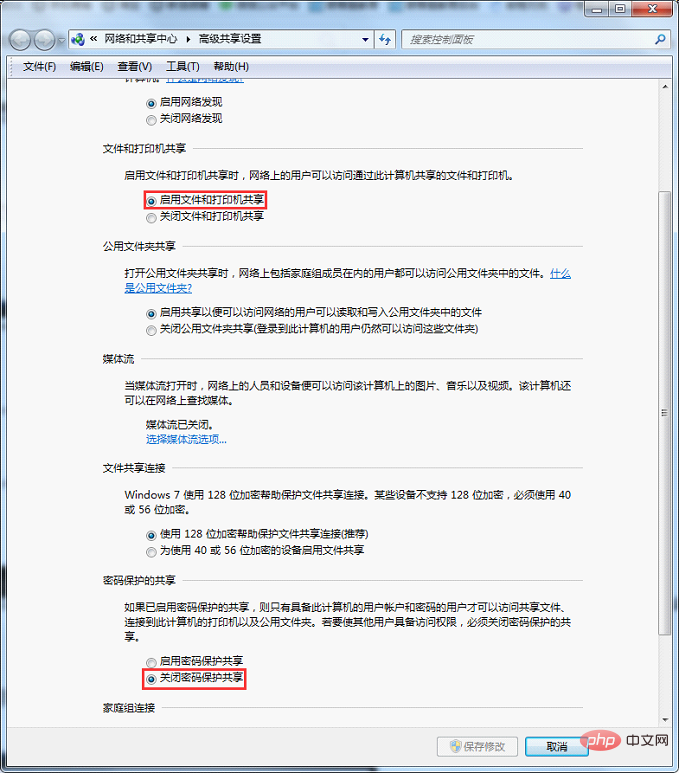Click the network control panel icon in address bar
The width and height of the screenshot is (679, 773).
click(x=77, y=39)
